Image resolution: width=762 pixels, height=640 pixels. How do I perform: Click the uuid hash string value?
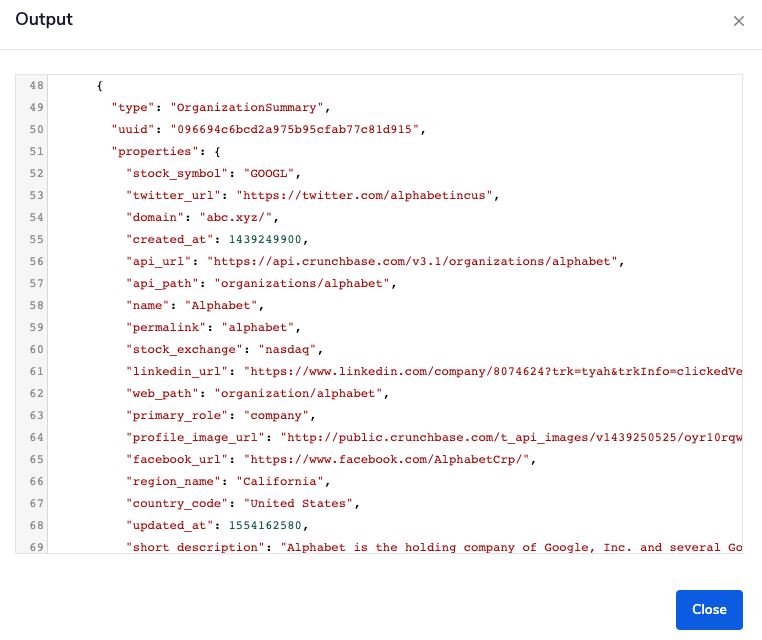[x=298, y=130]
